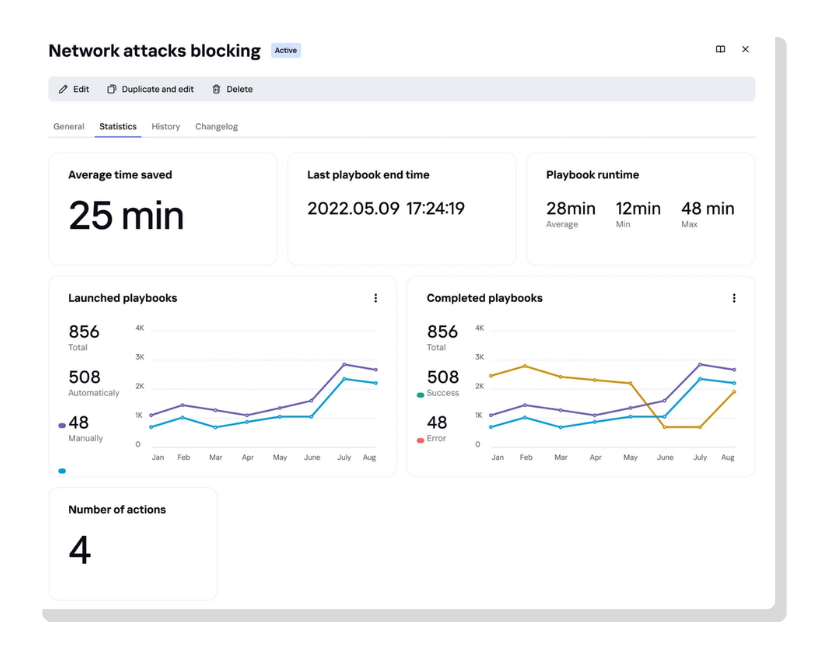
Task: Click the Last playbook end time value
Action: pos(385,209)
